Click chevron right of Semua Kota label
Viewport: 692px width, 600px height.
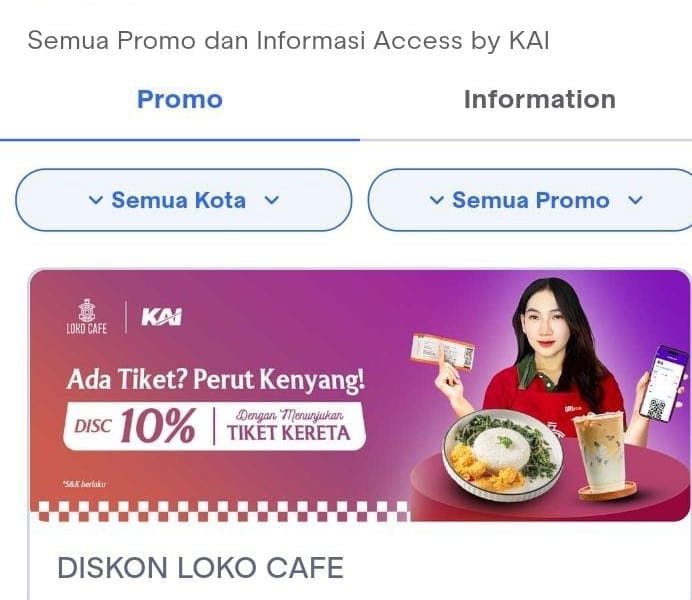click(271, 200)
